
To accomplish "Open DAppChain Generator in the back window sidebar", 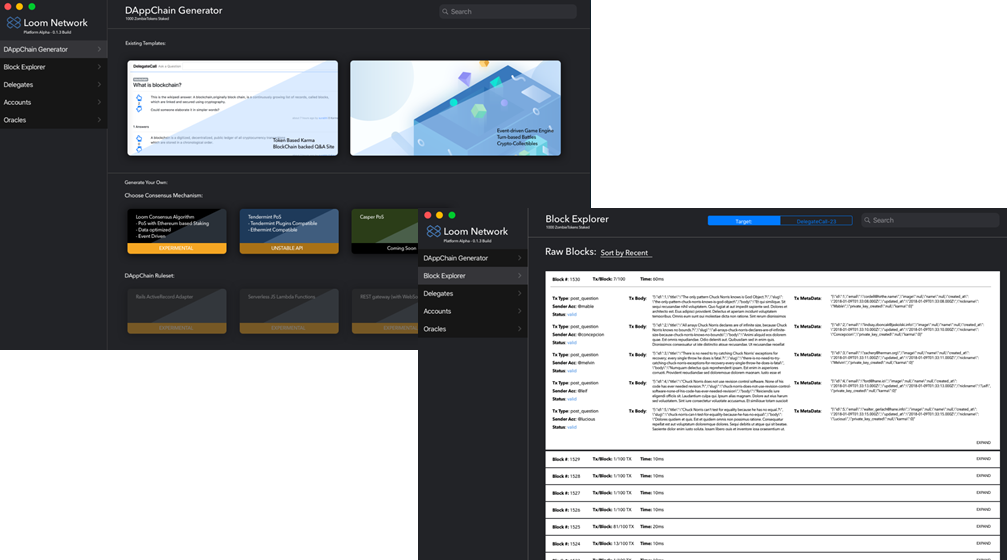I will click(x=53, y=49).
